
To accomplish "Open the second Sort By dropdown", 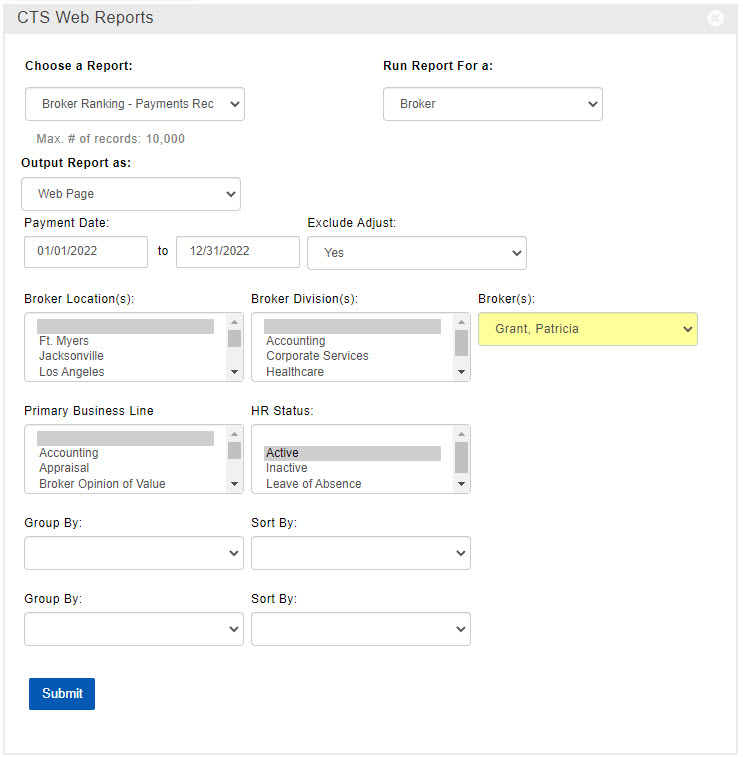I will 360,629.
